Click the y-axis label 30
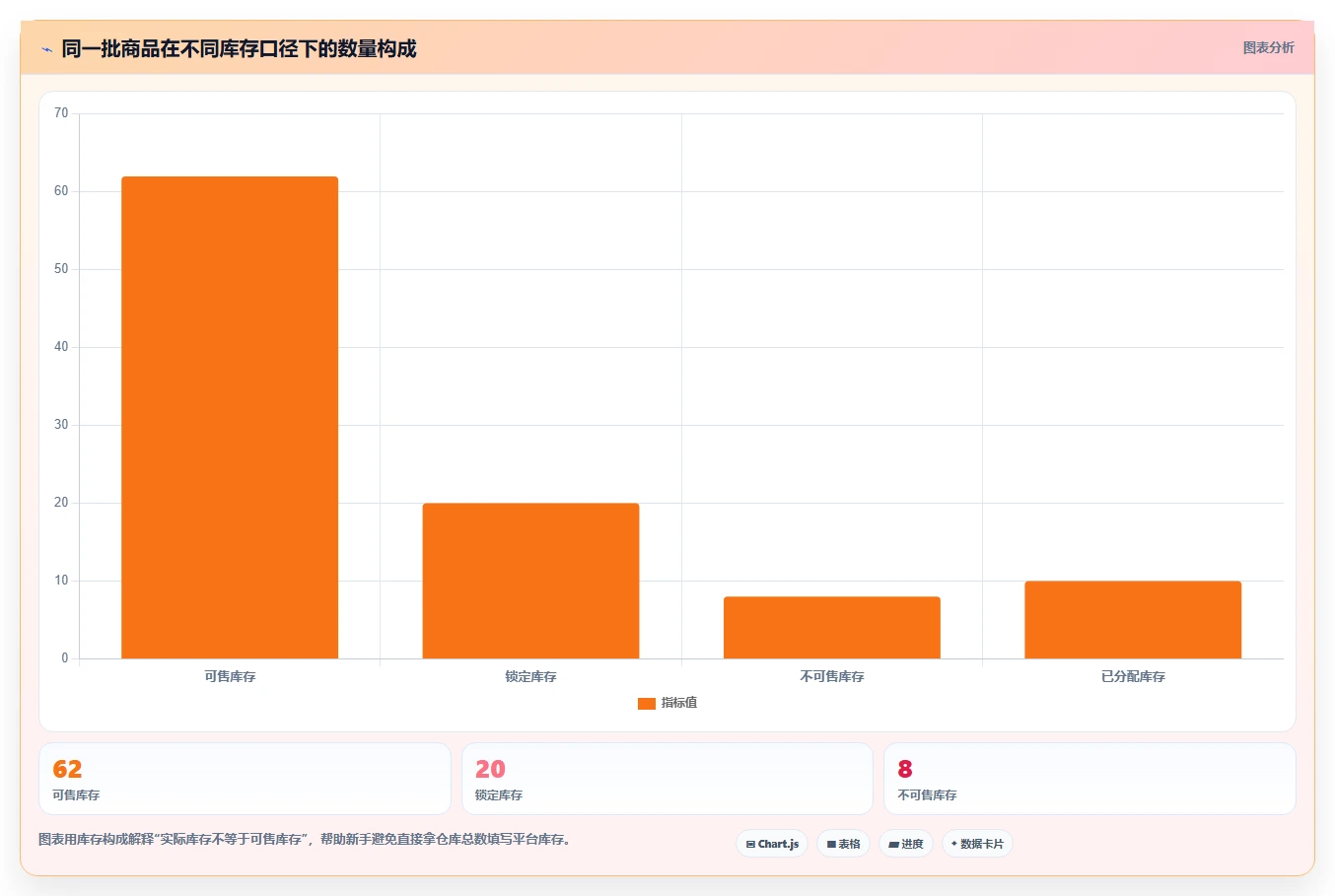 pos(61,425)
